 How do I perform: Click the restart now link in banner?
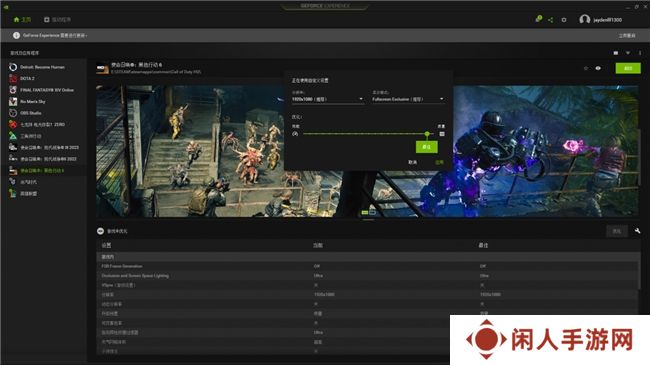point(627,36)
